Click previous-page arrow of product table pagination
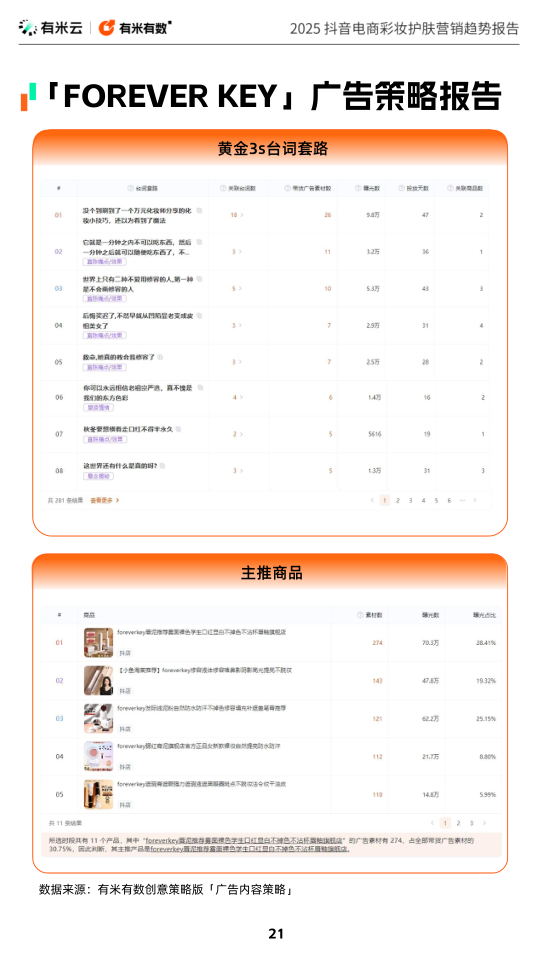 point(432,823)
